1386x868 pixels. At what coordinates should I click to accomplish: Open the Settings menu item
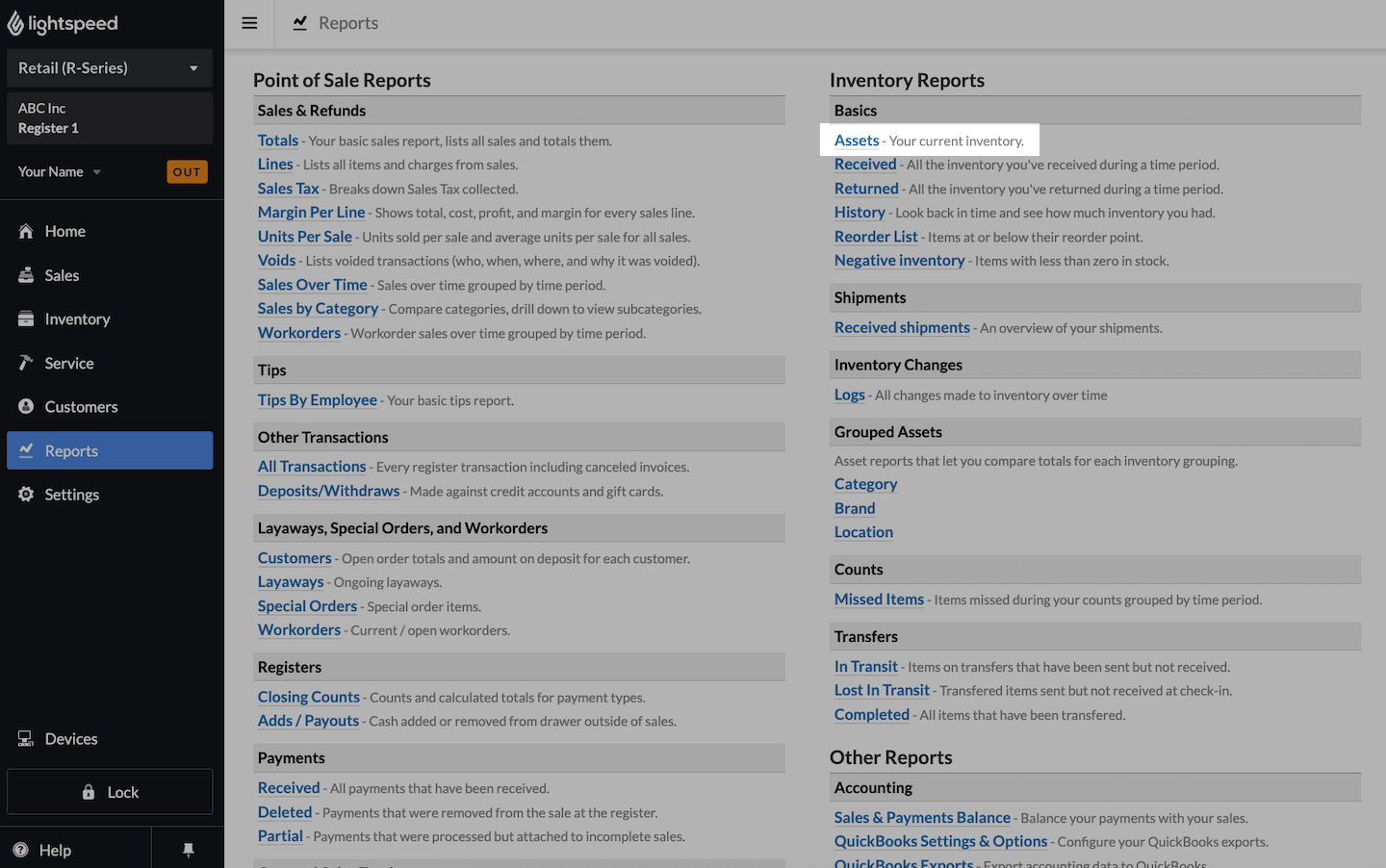coord(110,495)
